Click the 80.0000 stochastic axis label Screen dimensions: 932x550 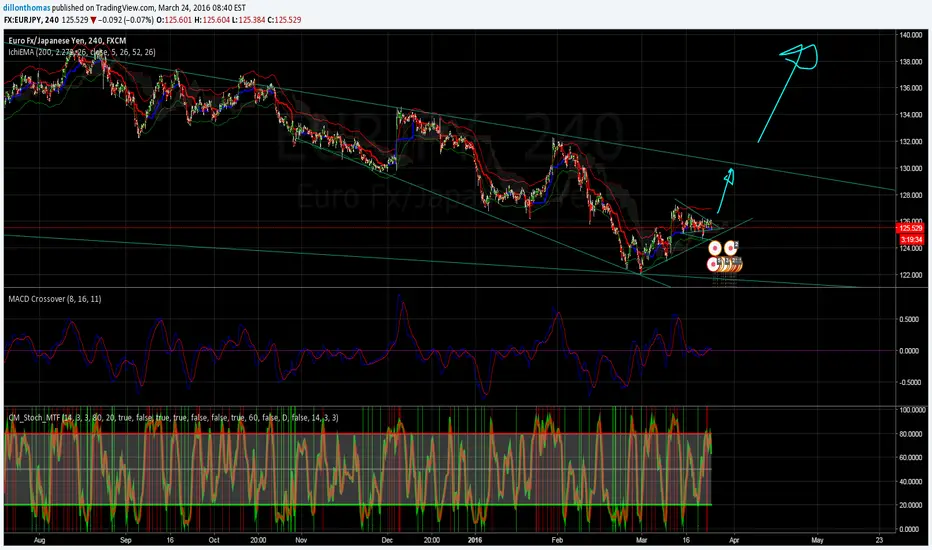pyautogui.click(x=911, y=434)
